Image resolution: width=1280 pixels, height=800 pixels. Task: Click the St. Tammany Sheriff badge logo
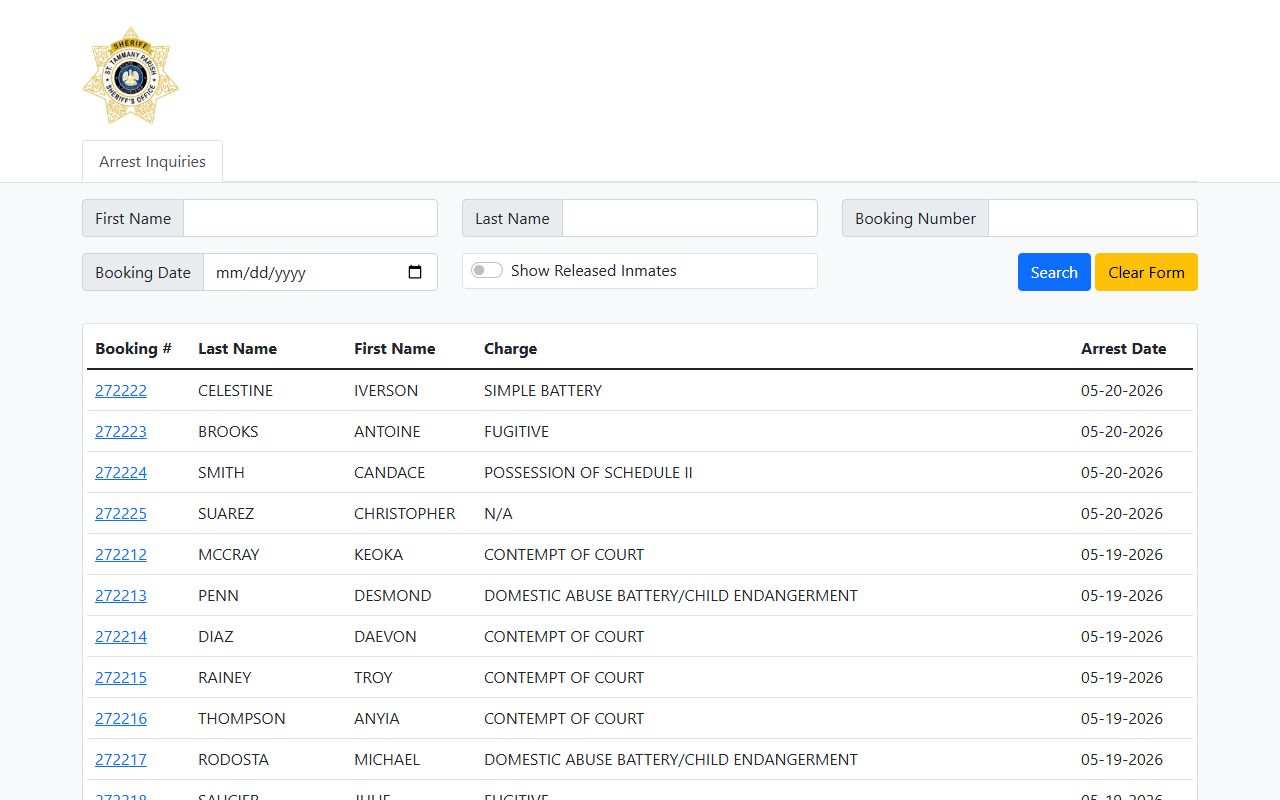point(130,76)
